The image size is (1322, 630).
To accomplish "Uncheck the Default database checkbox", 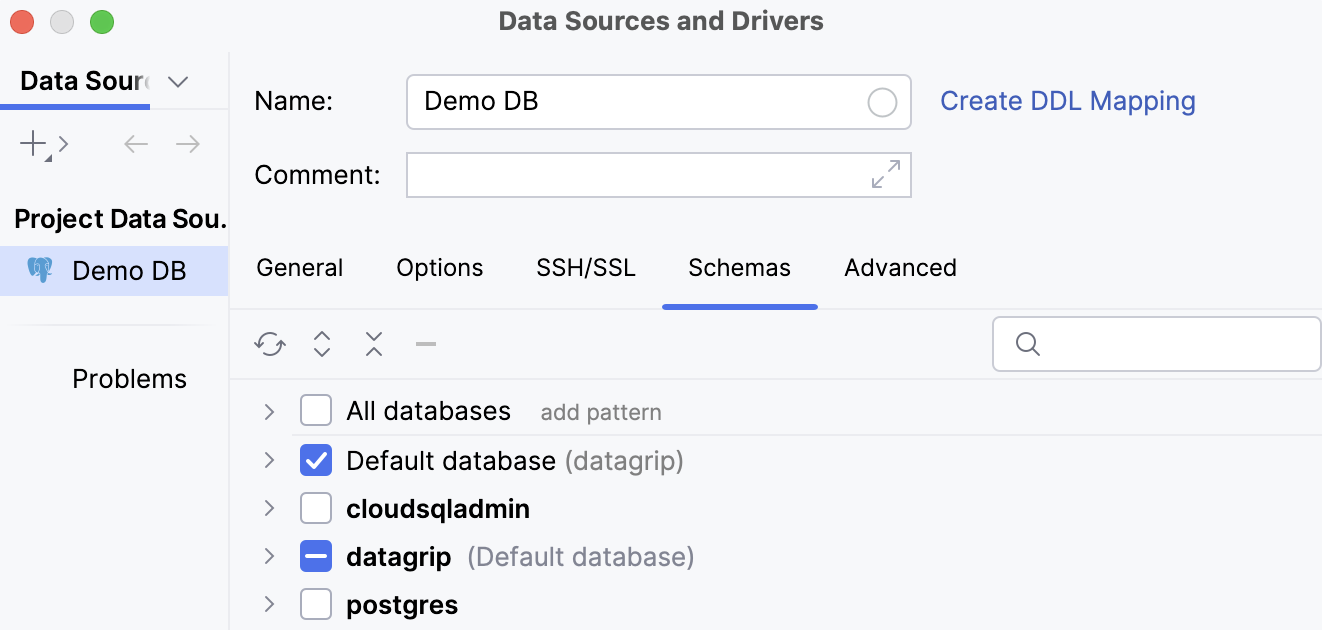I will (x=316, y=460).
